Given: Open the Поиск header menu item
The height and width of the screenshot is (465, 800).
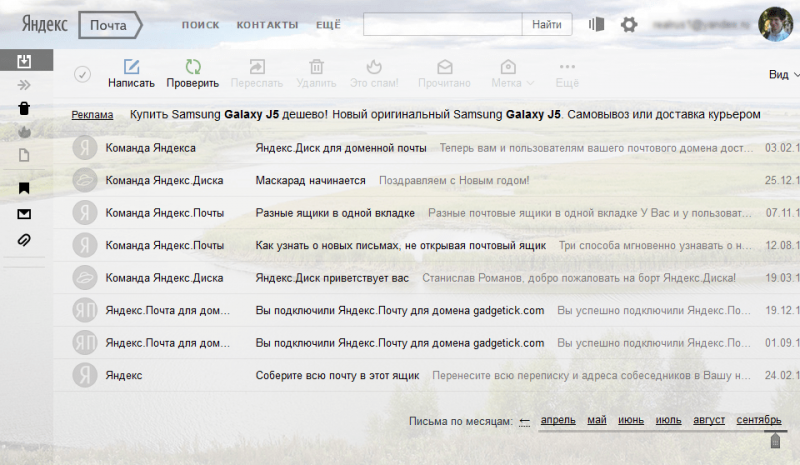Looking at the screenshot, I should 200,24.
